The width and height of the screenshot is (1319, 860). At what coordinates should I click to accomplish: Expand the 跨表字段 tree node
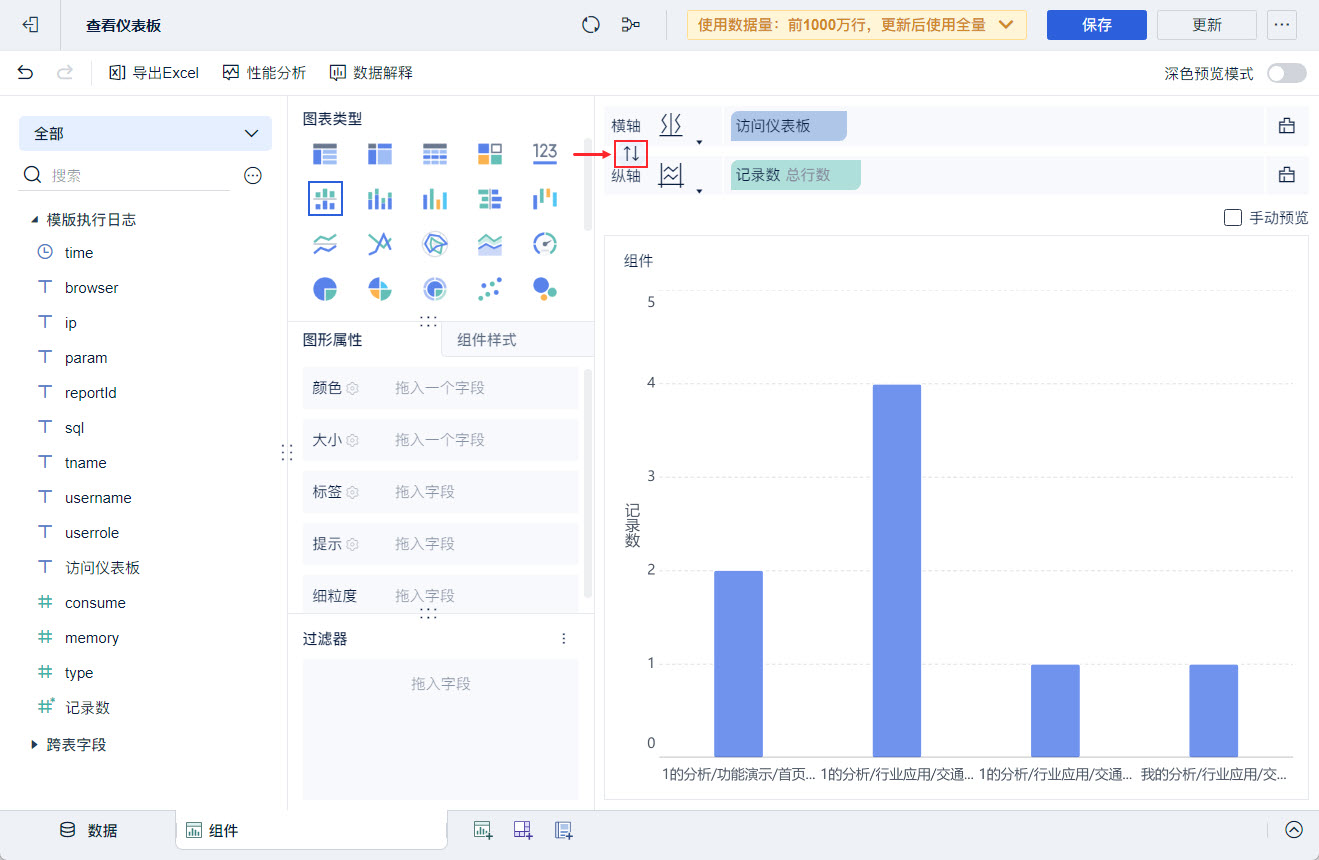click(x=35, y=745)
